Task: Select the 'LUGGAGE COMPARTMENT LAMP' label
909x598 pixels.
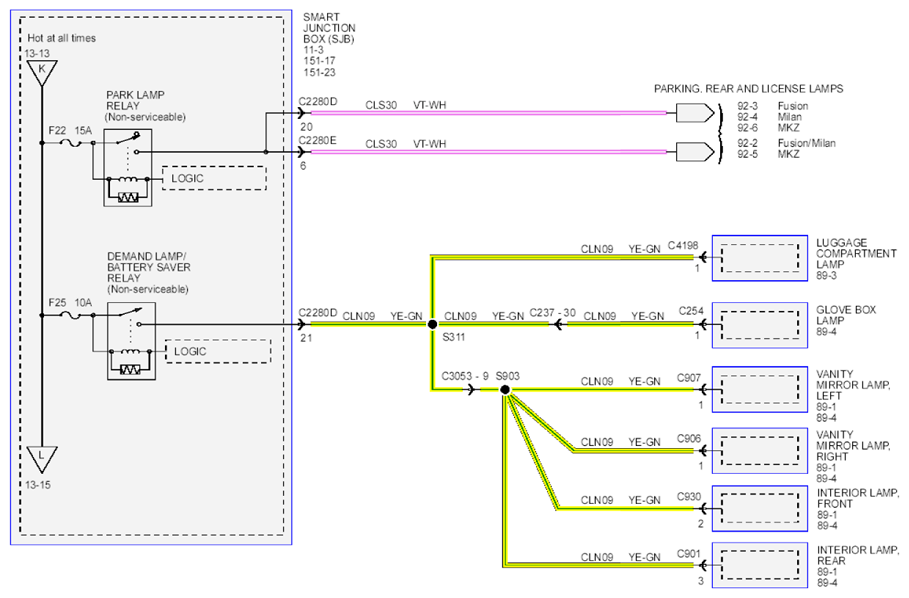Action: [x=856, y=253]
